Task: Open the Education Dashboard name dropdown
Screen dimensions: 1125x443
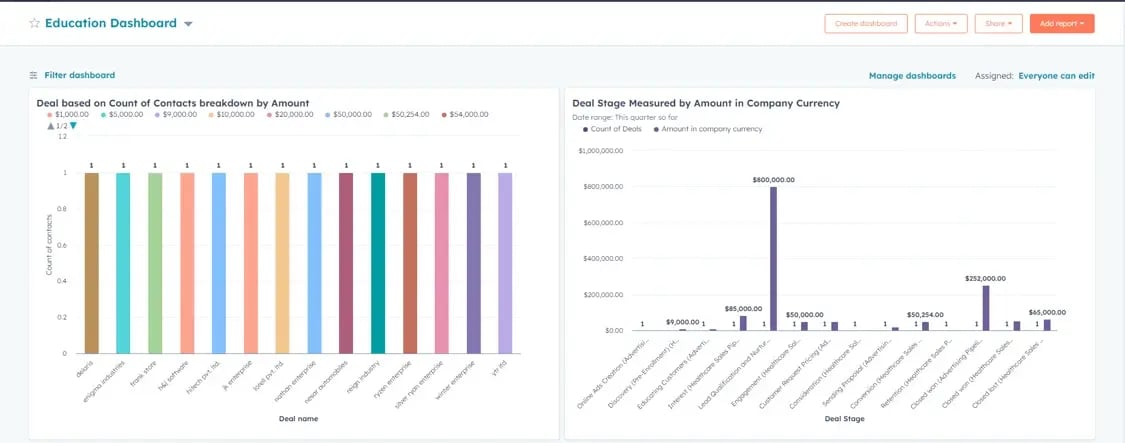Action: (x=188, y=24)
